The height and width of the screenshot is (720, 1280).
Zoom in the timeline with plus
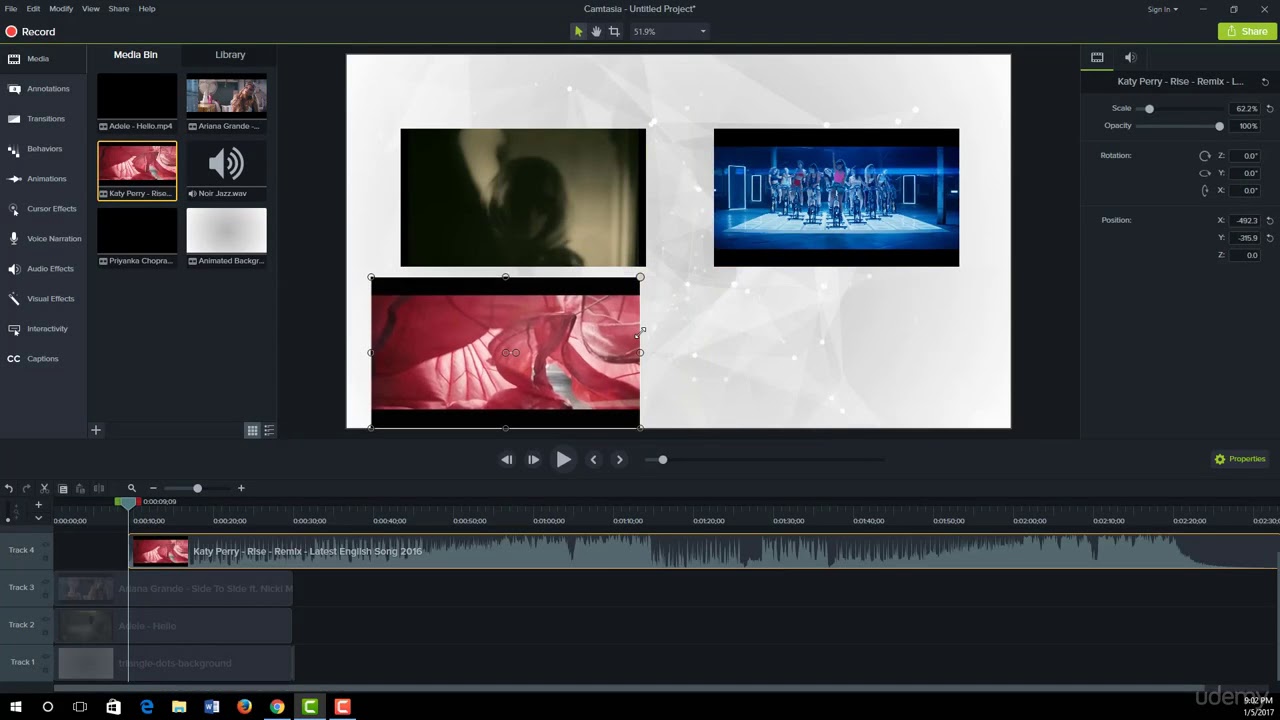[241, 488]
